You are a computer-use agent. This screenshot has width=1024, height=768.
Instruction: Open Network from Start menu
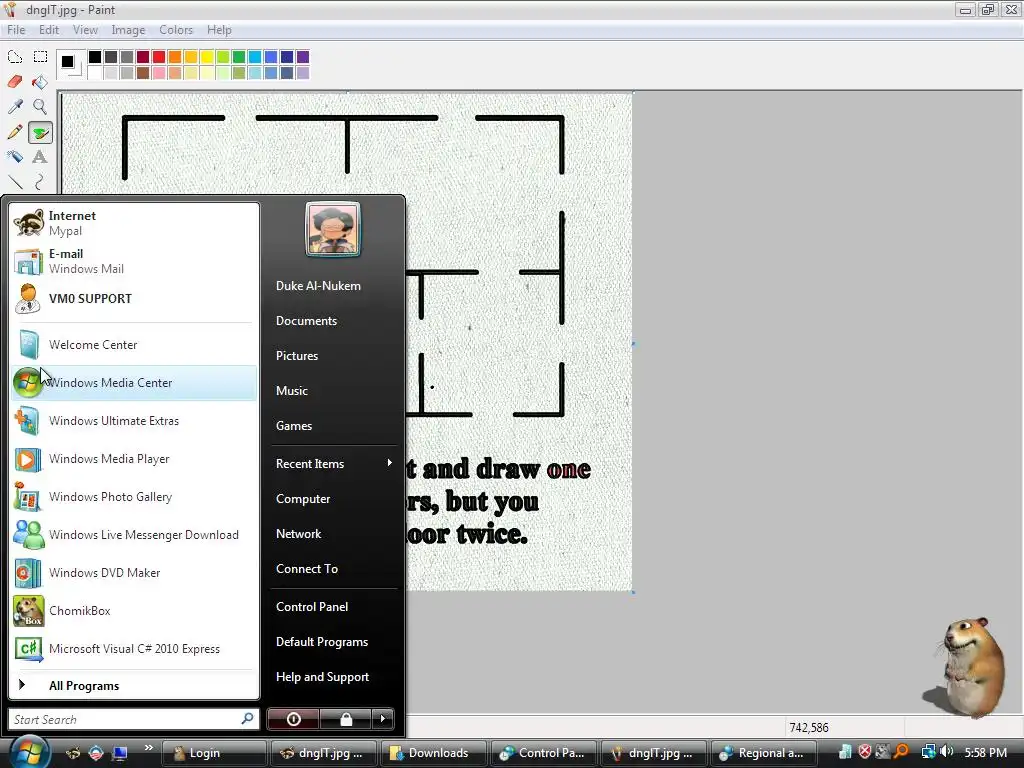point(334,534)
